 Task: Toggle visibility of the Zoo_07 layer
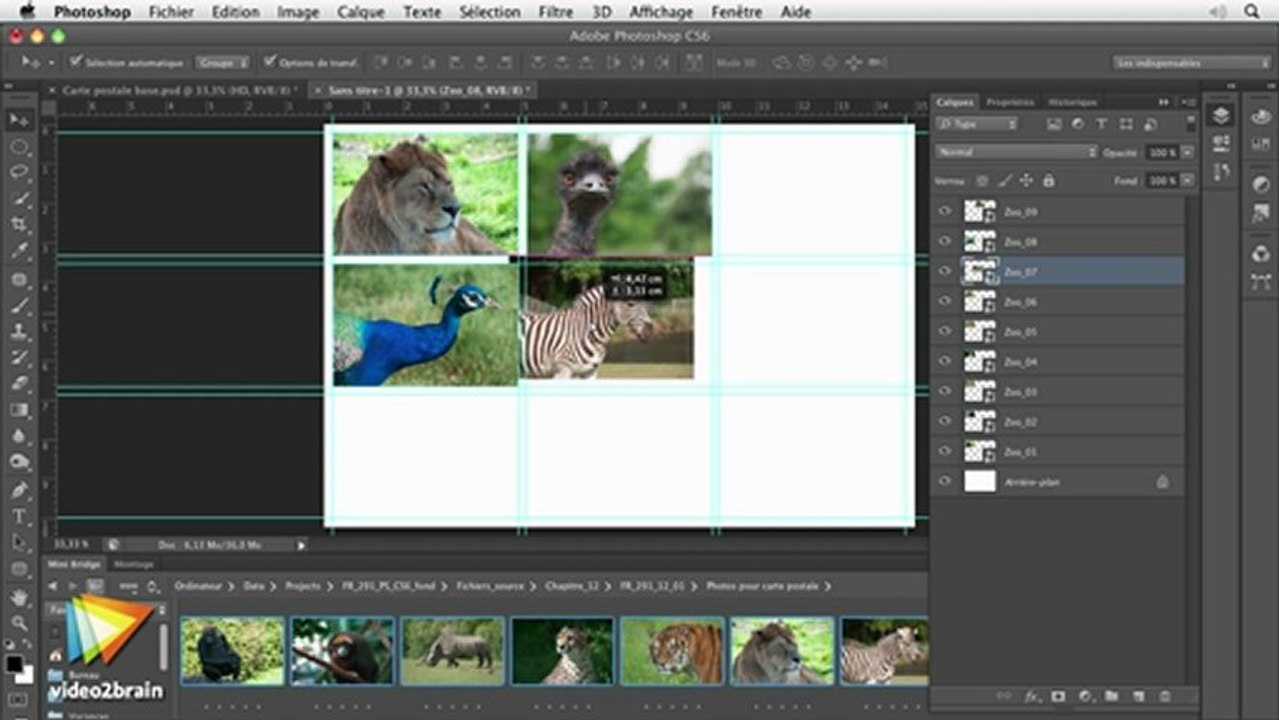click(x=945, y=271)
